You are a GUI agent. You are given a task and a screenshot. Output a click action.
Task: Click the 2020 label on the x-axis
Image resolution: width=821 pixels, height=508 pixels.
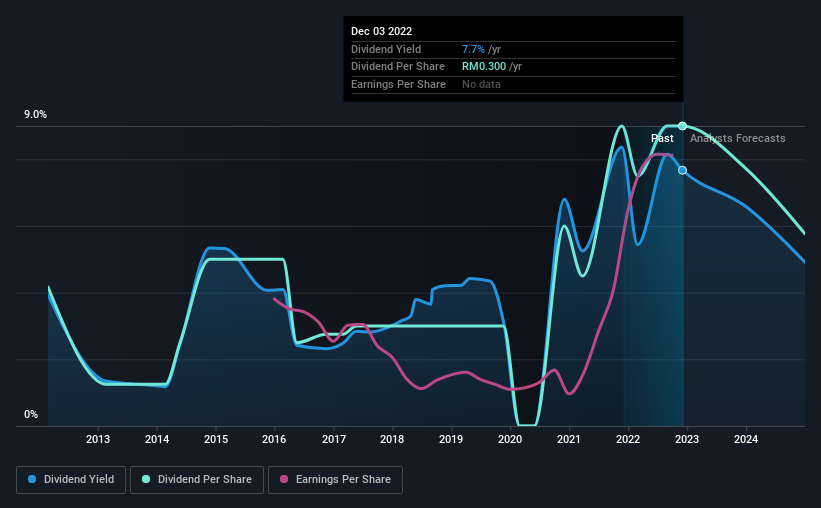click(510, 439)
